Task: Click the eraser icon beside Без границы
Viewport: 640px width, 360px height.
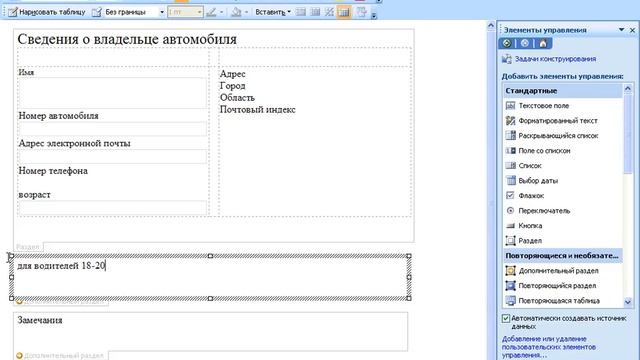Action: pyautogui.click(x=96, y=12)
